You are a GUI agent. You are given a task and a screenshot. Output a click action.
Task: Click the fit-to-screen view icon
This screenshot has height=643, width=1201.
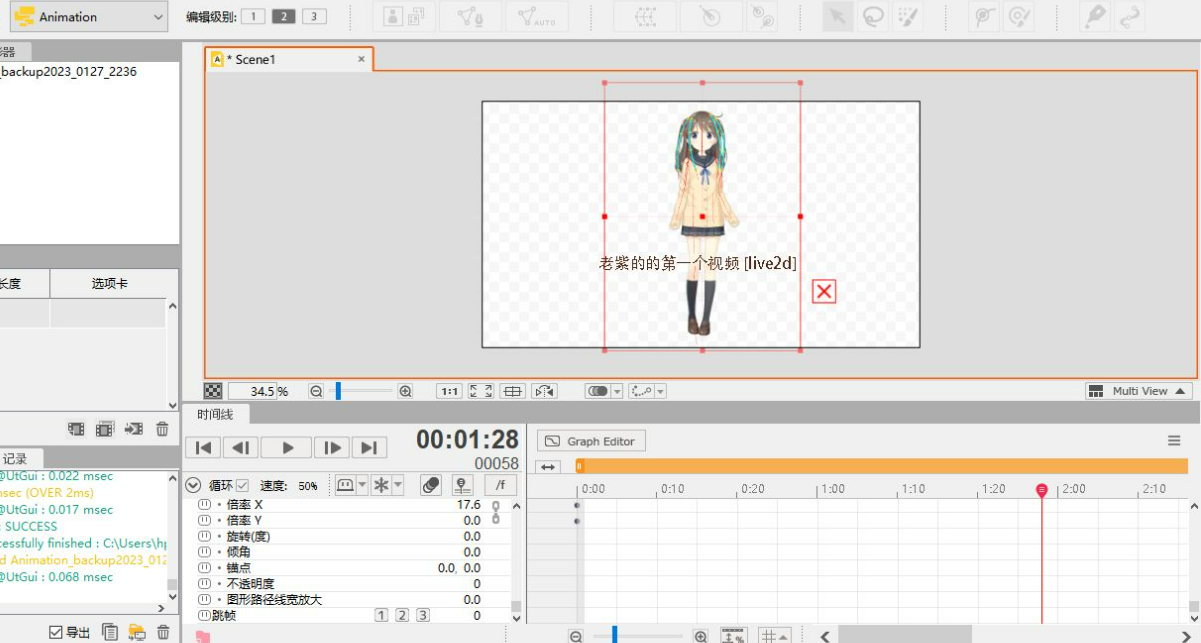(481, 392)
